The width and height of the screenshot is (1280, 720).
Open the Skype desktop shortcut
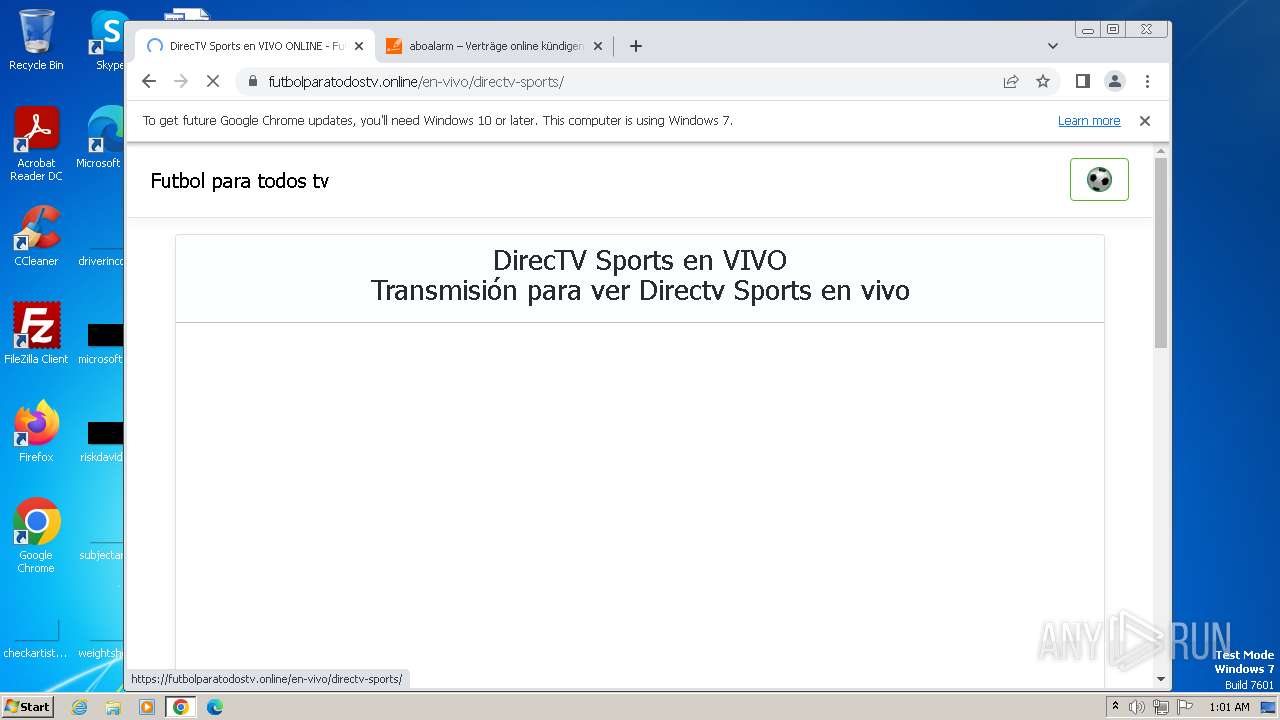click(108, 40)
